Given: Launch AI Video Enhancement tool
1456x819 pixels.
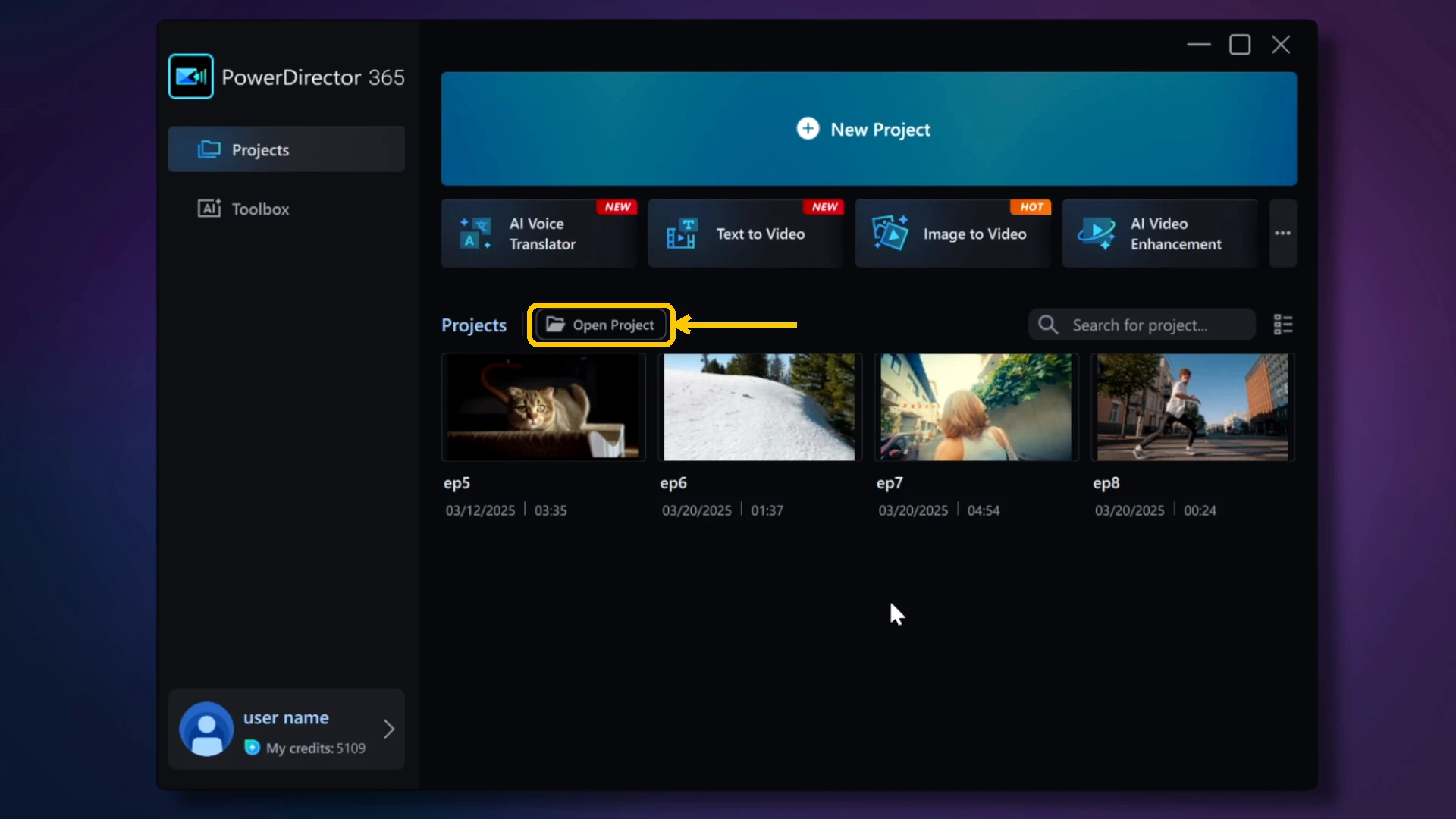Looking at the screenshot, I should click(x=1159, y=234).
